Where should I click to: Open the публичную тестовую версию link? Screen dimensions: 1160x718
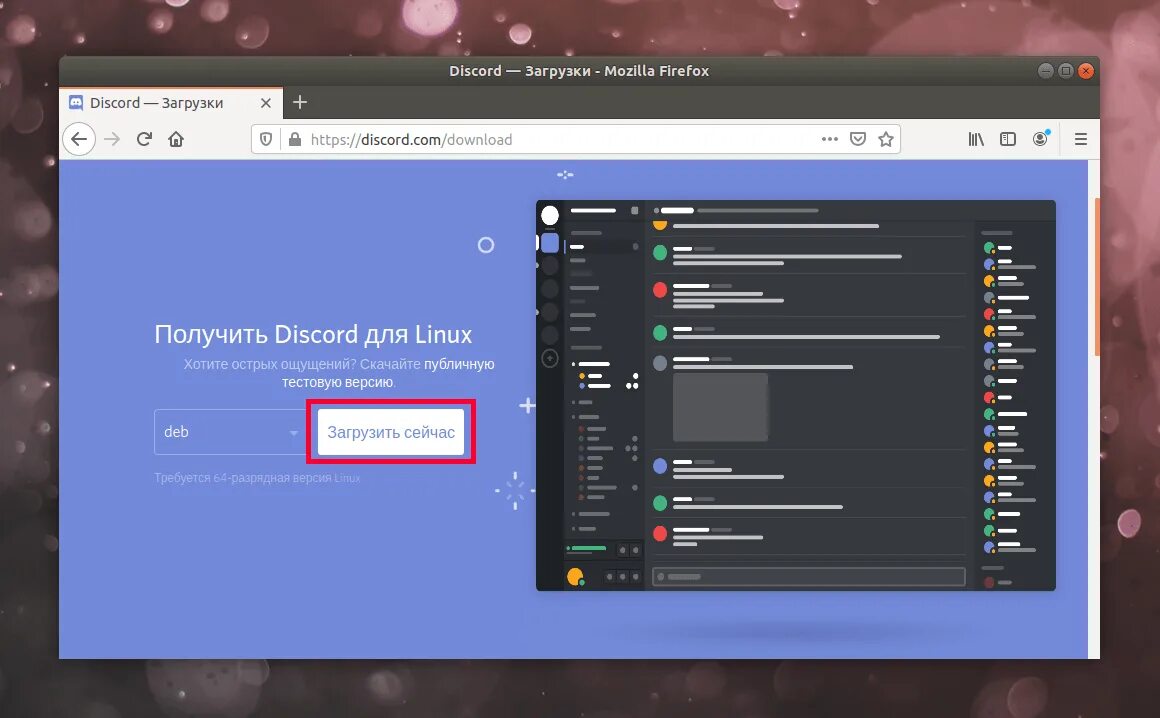388,373
